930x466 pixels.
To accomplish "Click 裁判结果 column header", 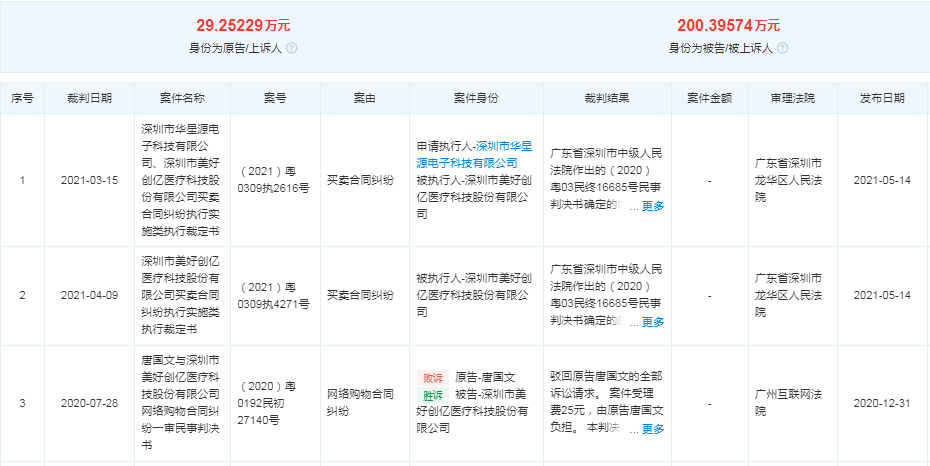I will 607,98.
